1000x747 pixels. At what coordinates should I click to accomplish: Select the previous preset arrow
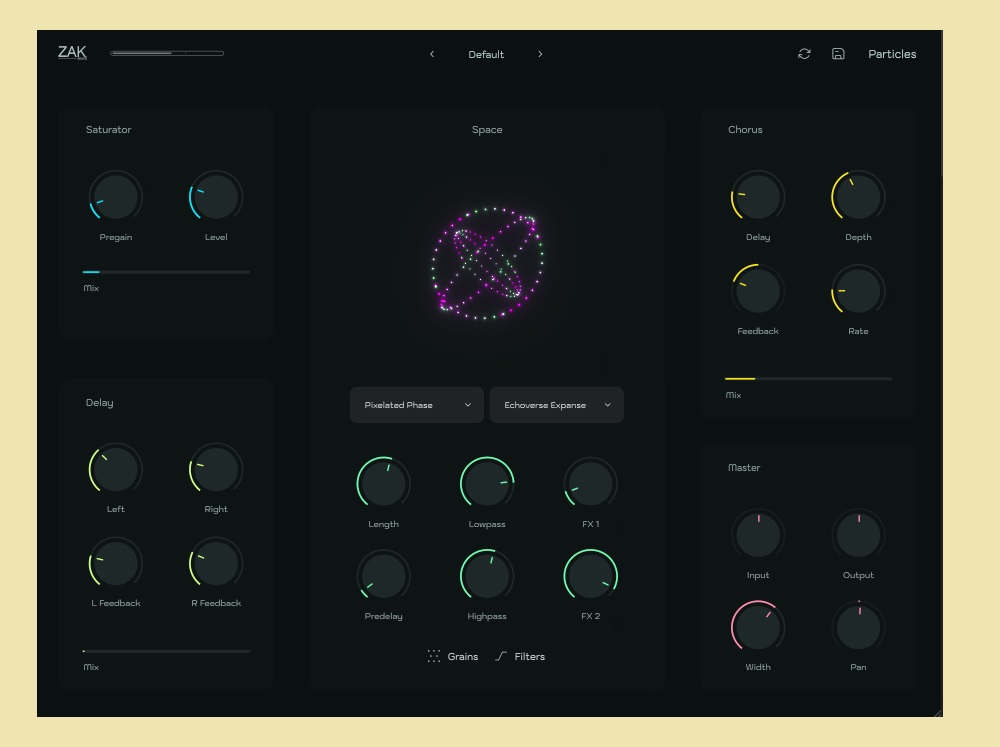[x=432, y=54]
